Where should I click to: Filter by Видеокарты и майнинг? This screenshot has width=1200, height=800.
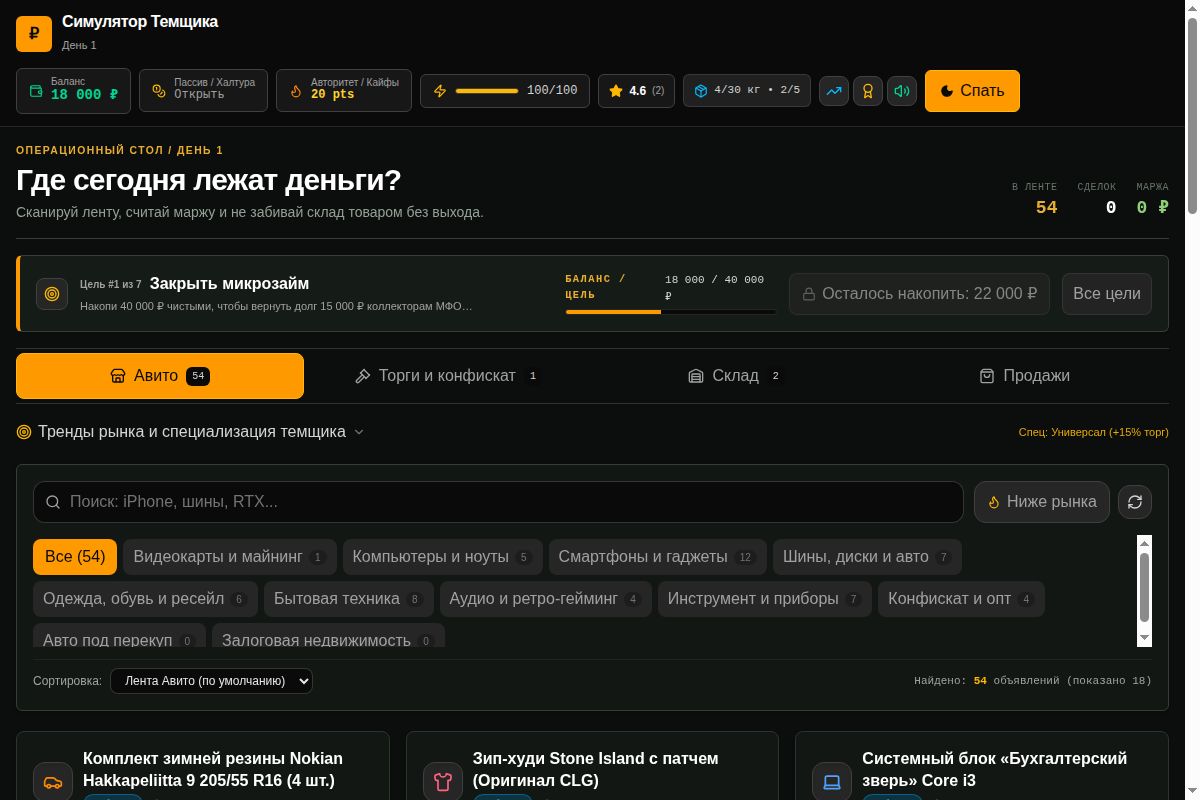[230, 557]
